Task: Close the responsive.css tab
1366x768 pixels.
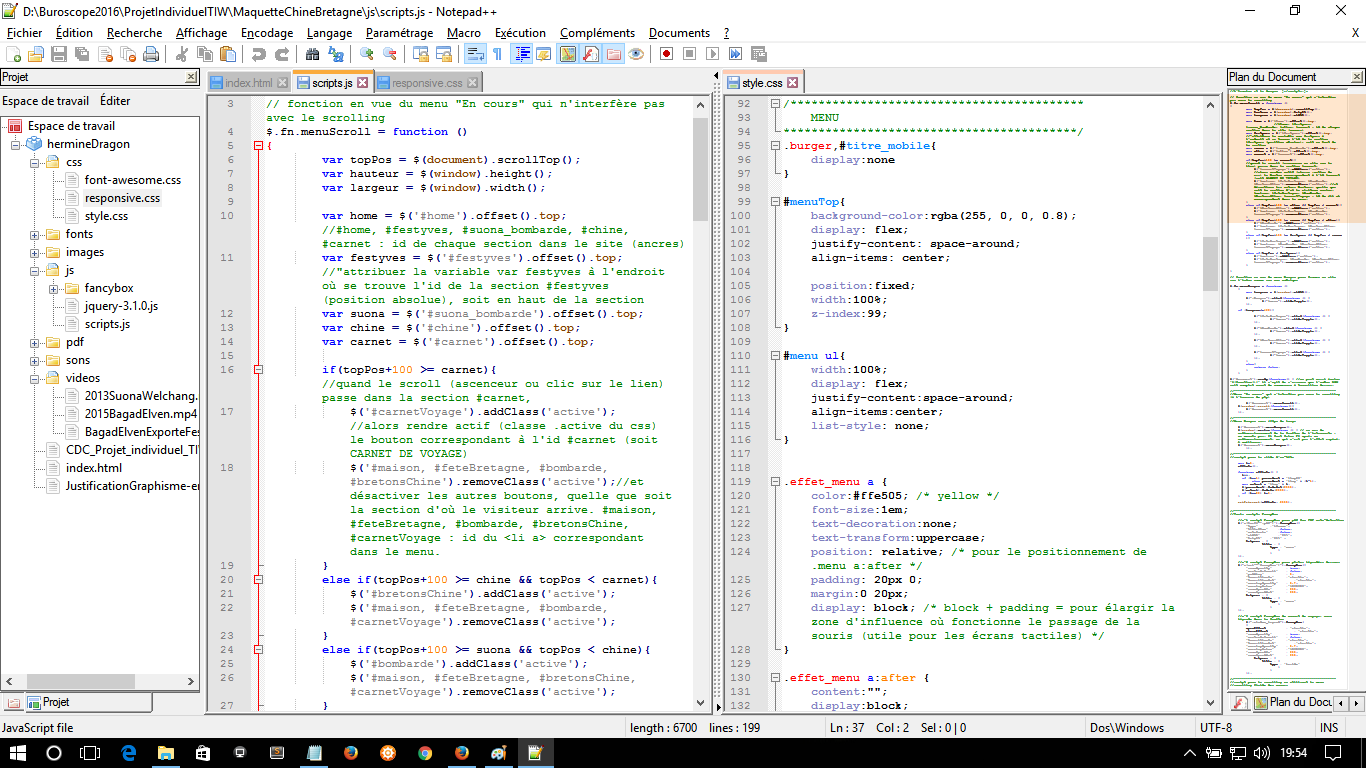Action: 473,83
